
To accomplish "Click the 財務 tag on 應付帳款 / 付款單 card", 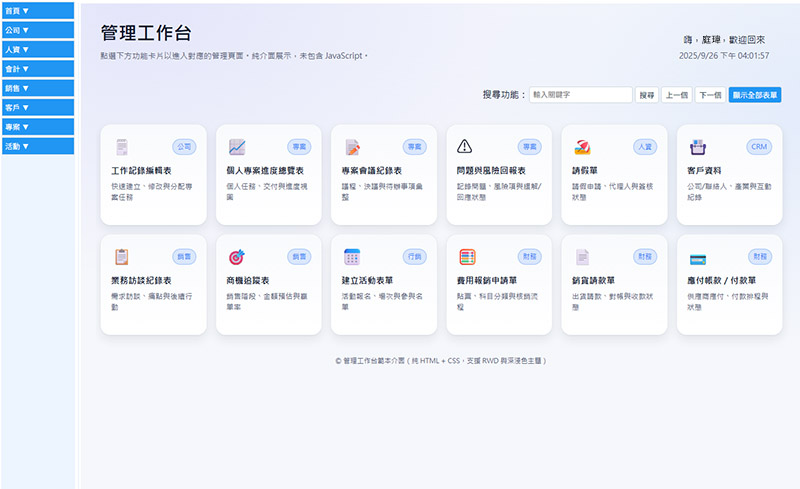I will click(760, 257).
